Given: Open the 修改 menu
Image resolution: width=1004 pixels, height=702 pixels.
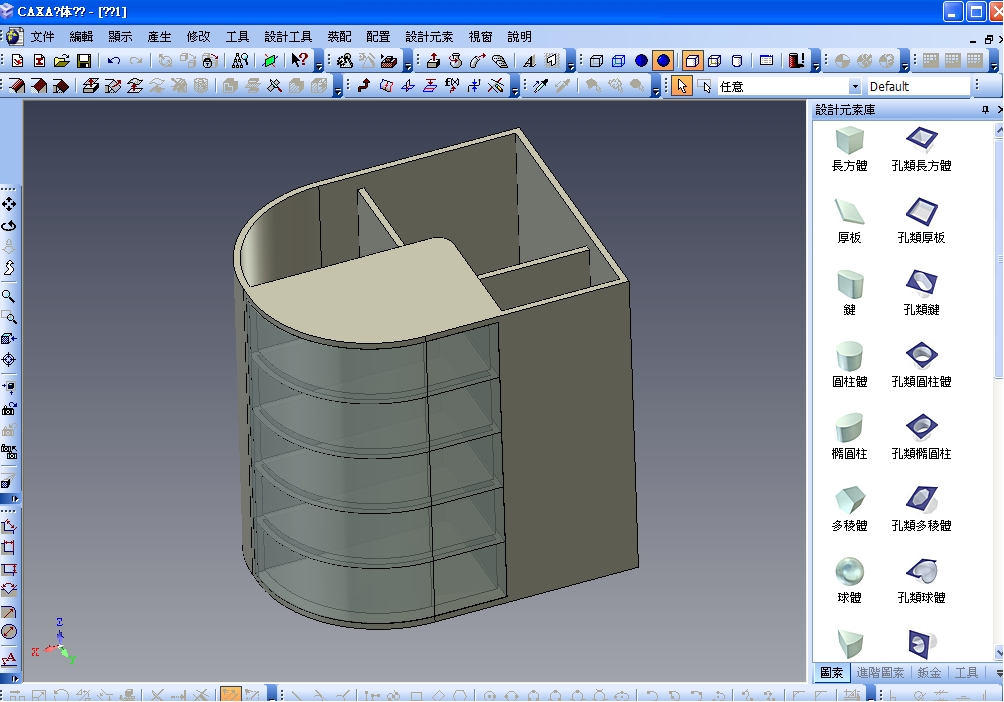Looking at the screenshot, I should [x=198, y=37].
